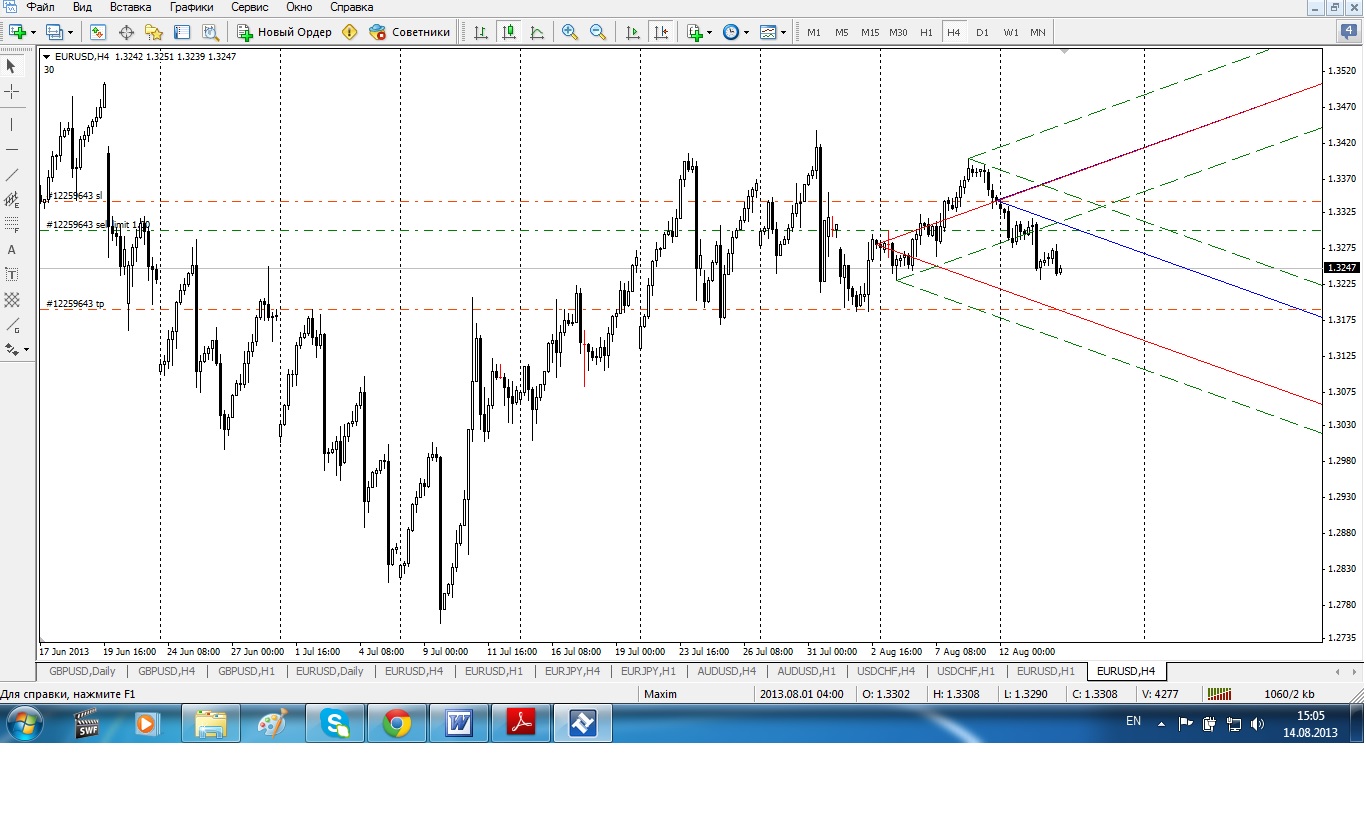
Task: Select the Vertical Line drawing tool
Action: [12, 124]
